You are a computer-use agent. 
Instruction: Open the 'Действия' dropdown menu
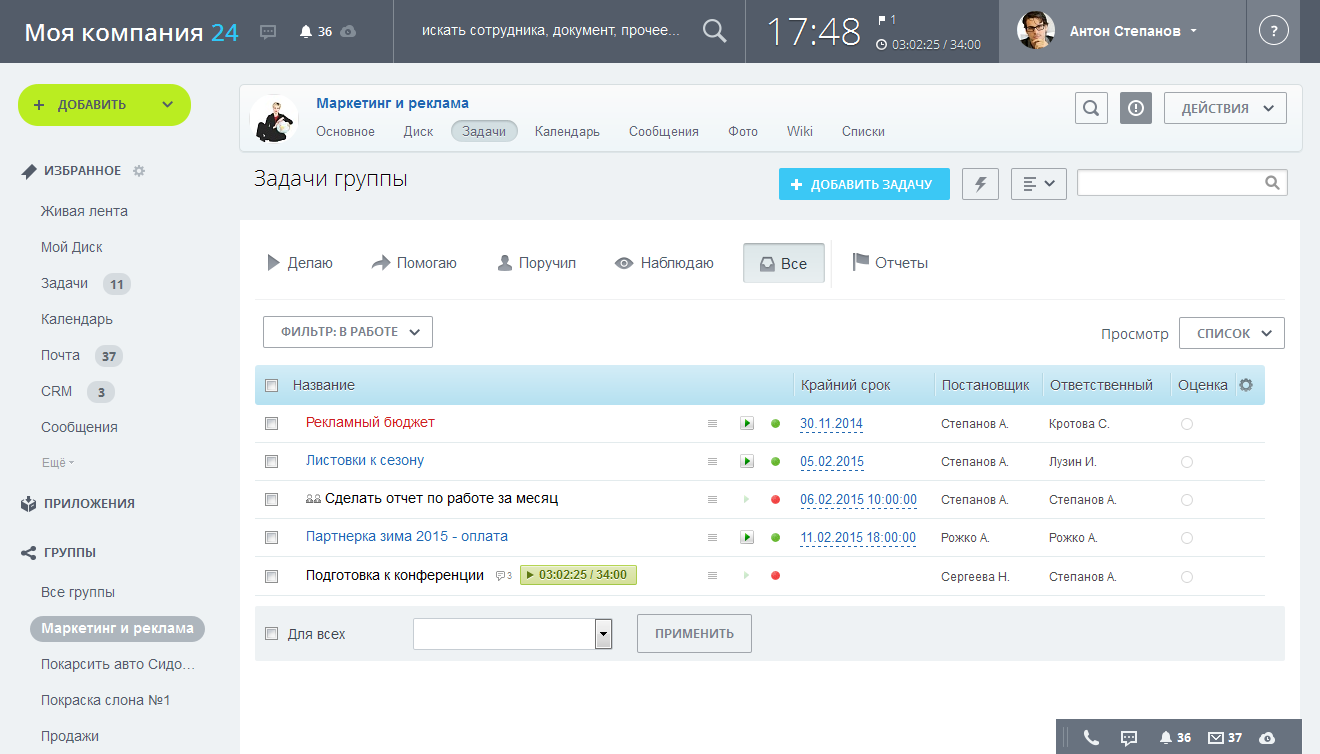1225,108
